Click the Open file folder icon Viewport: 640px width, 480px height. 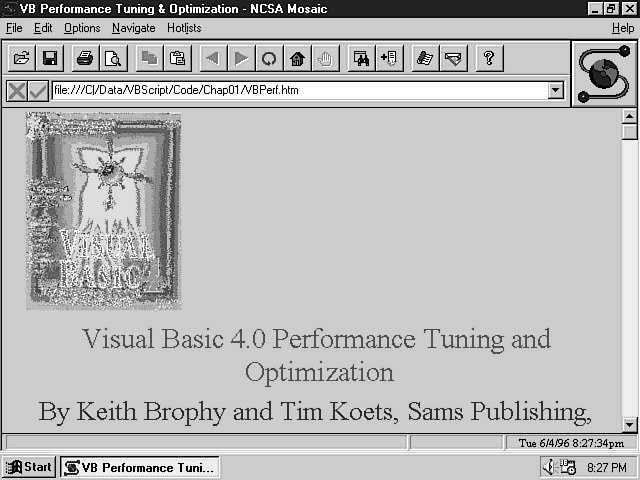(20, 59)
